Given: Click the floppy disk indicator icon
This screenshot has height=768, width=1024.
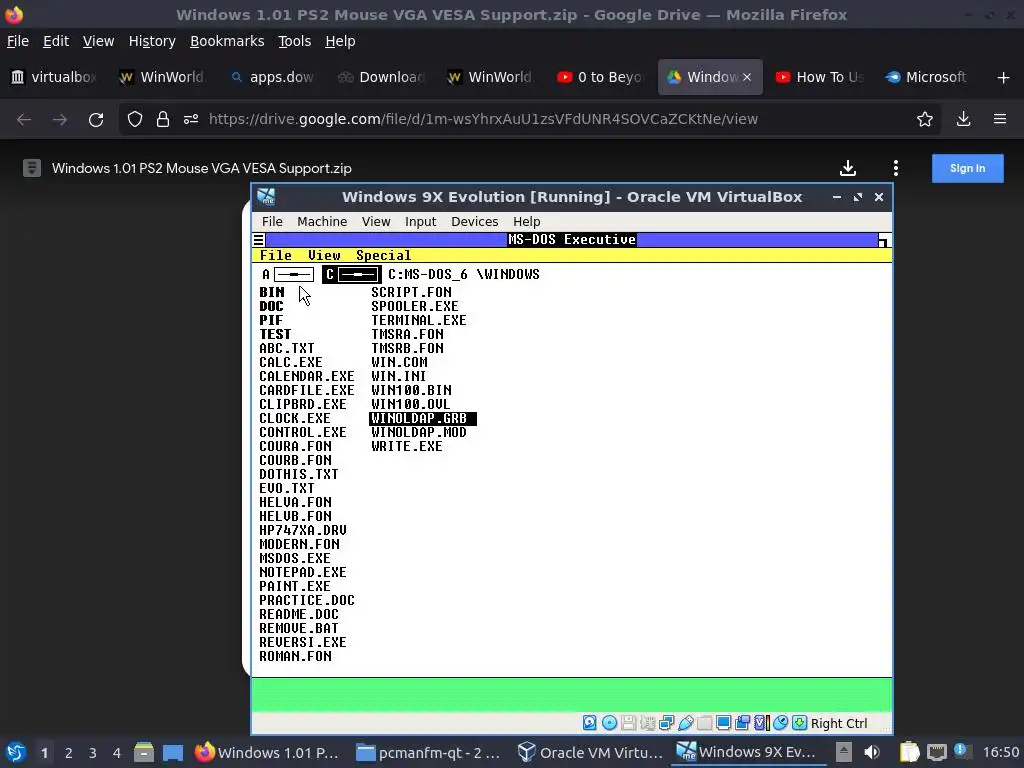Looking at the screenshot, I should pyautogui.click(x=628, y=722).
